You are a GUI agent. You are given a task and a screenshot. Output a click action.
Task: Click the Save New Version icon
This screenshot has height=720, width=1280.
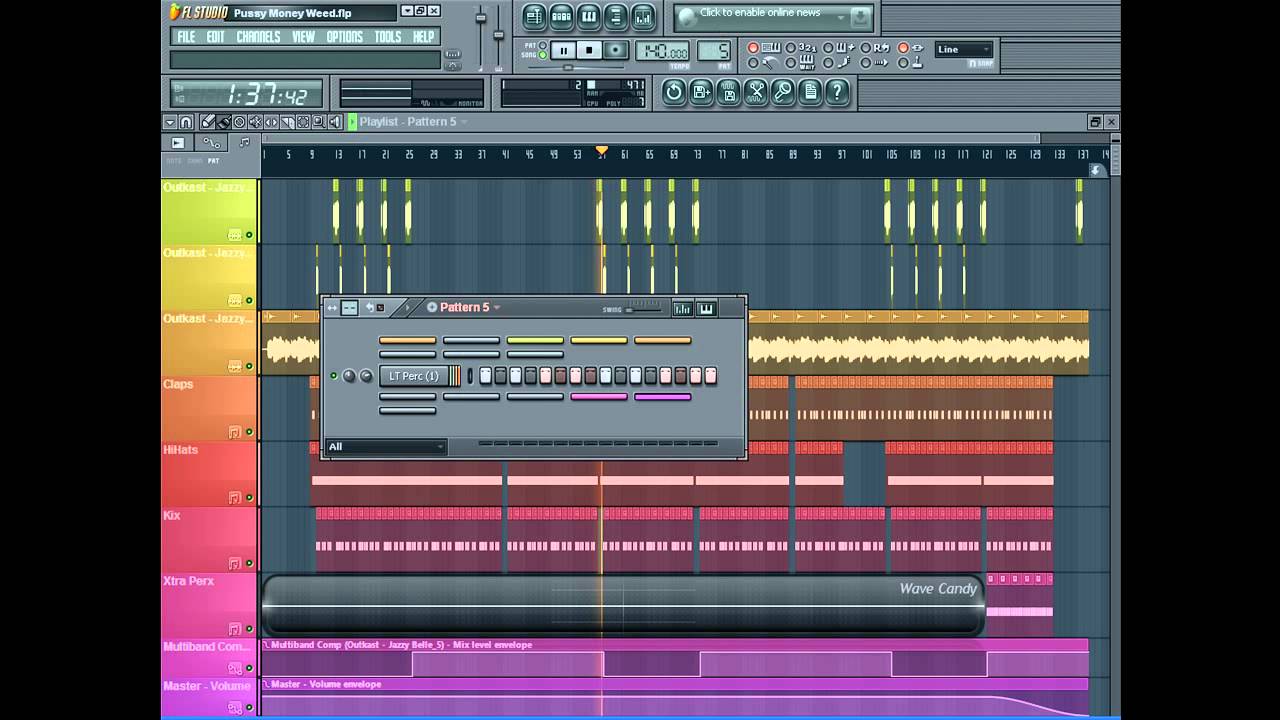pos(701,92)
